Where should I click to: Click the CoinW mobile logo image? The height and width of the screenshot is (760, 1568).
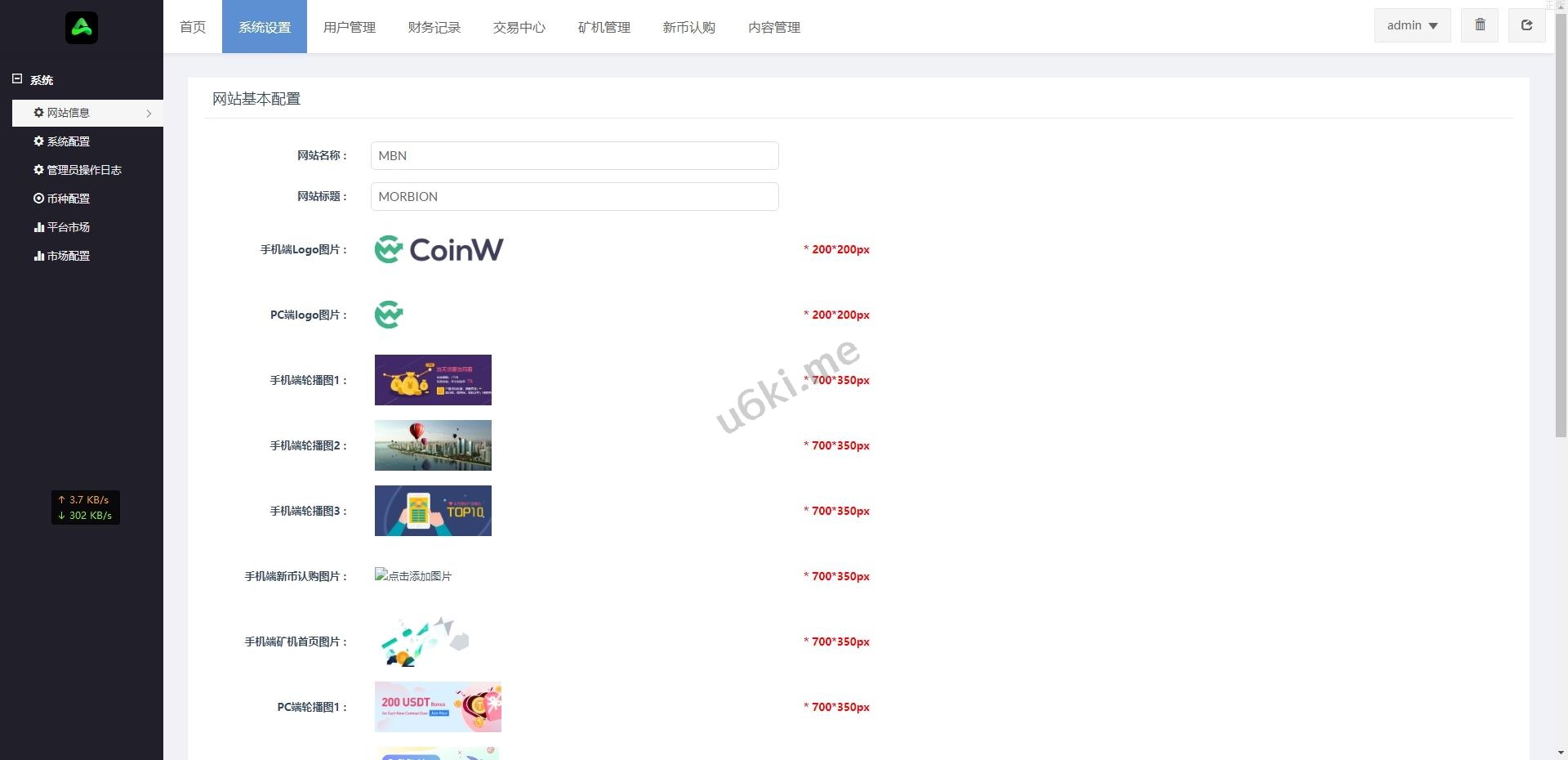439,249
